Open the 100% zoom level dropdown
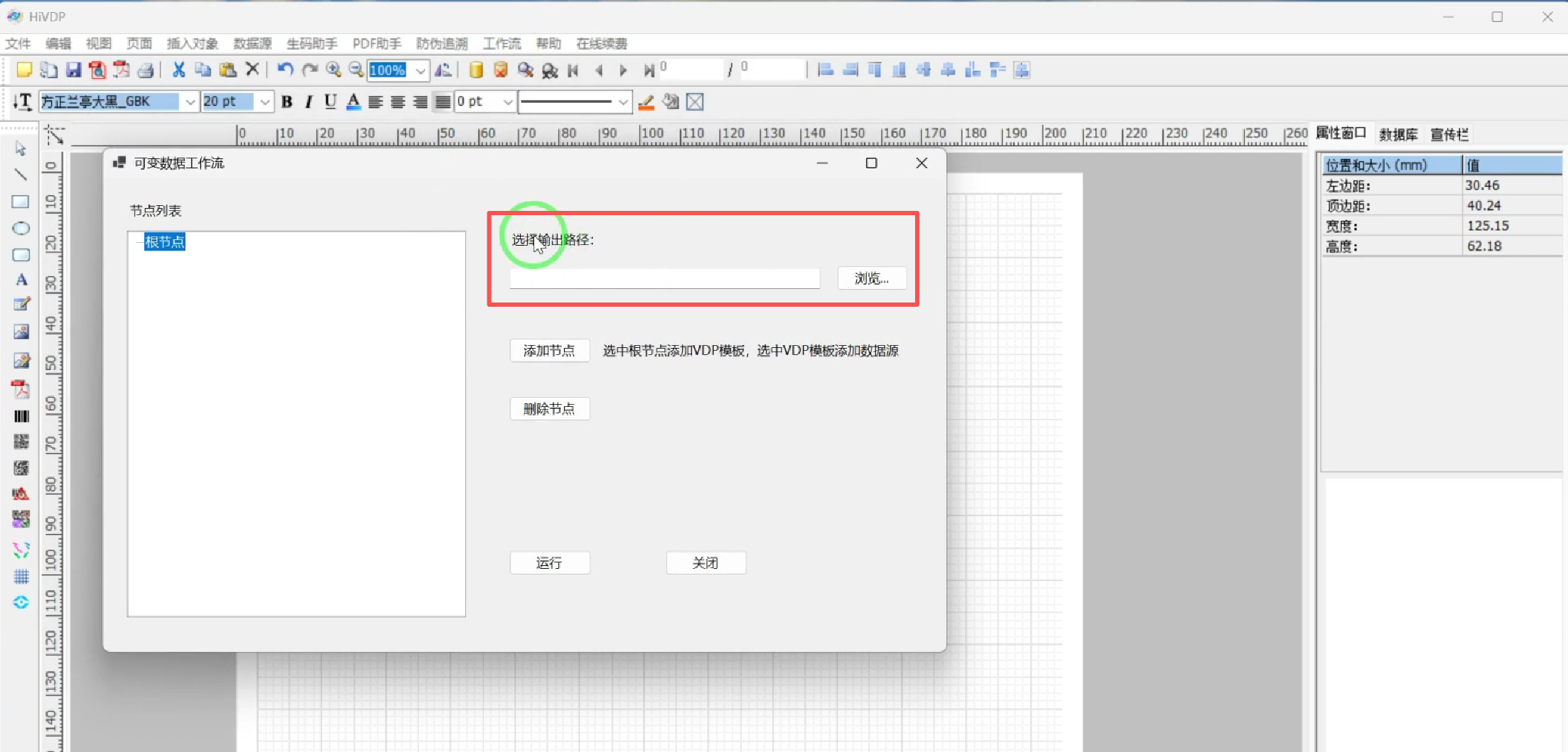 tap(421, 70)
